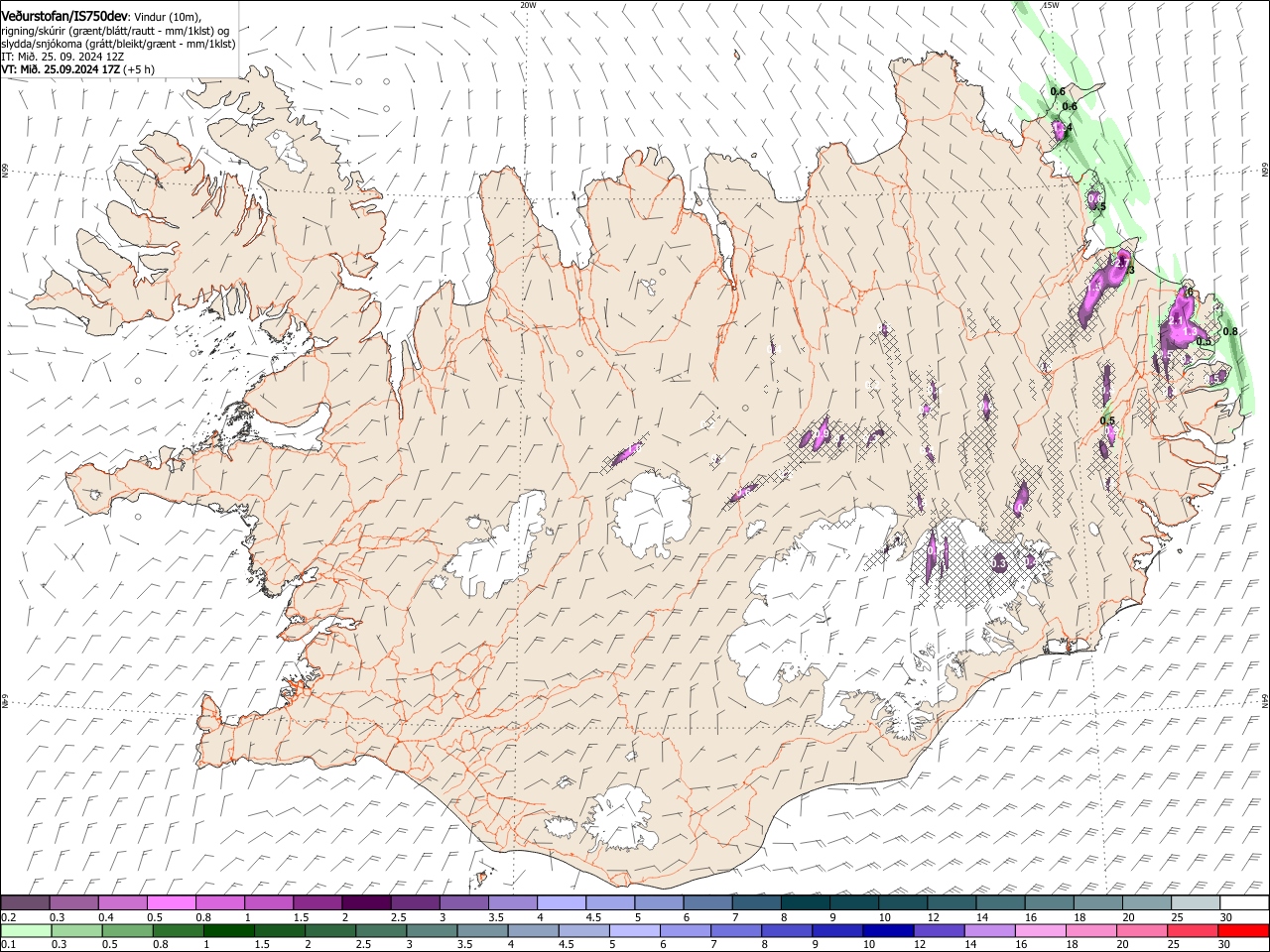The height and width of the screenshot is (952, 1270).
Task: Pick top-row dark teal swatch starting at 8
Action: [805, 903]
